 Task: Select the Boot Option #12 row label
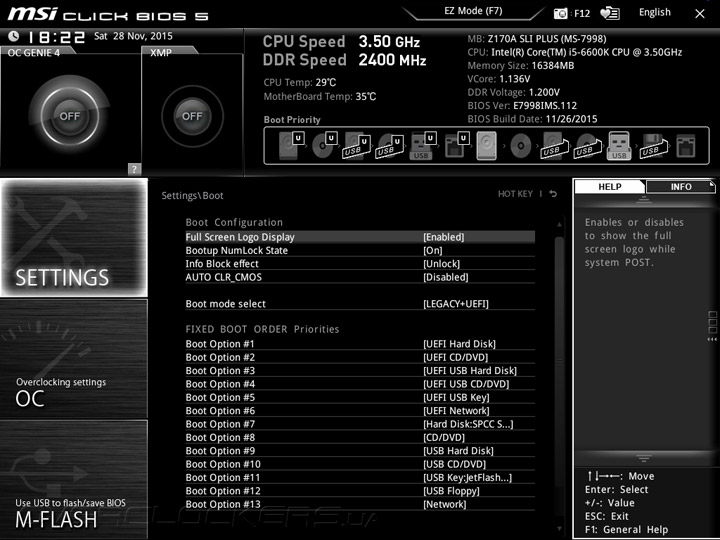click(x=223, y=491)
